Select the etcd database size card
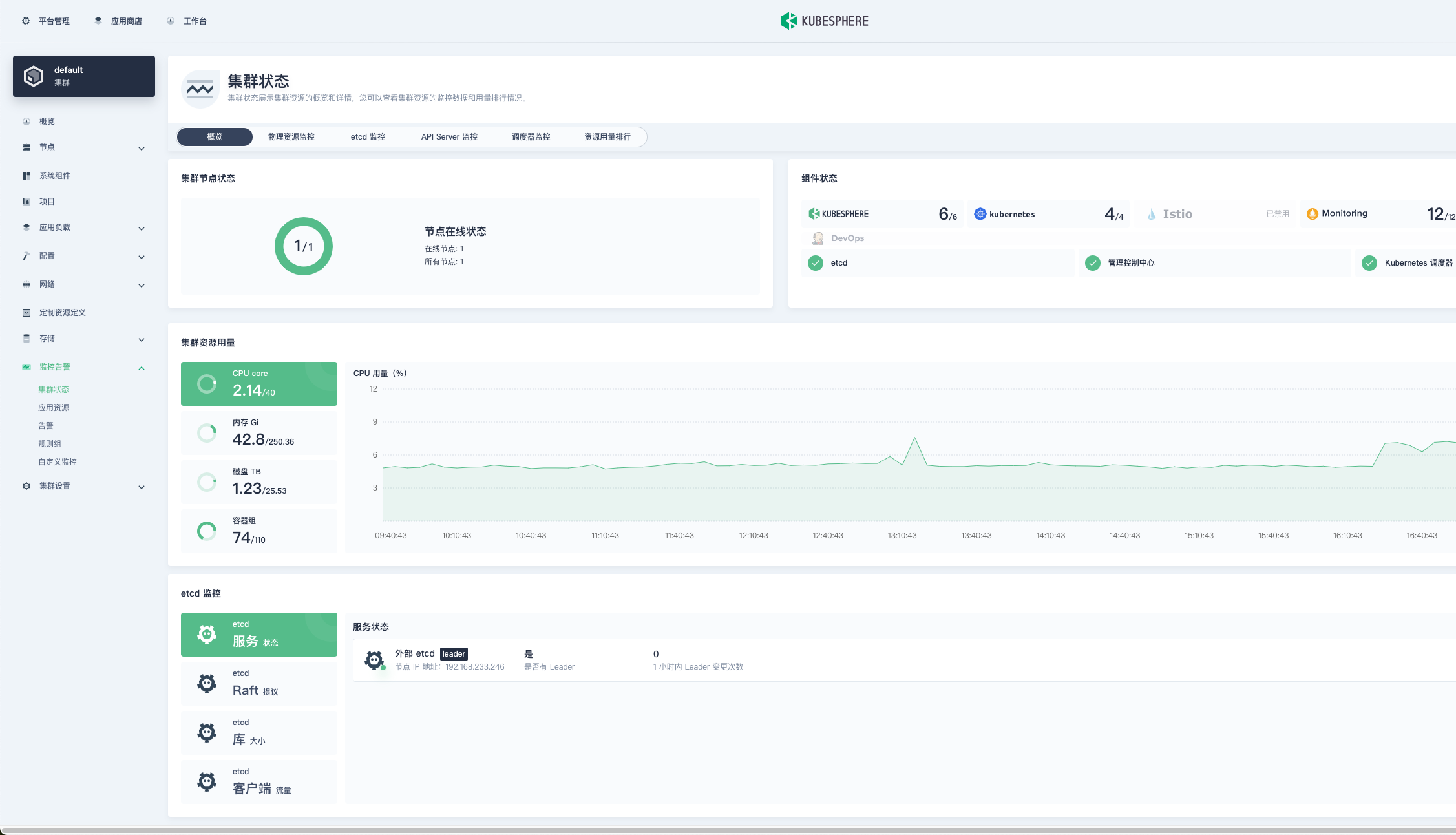This screenshot has height=835, width=1456. click(x=258, y=733)
